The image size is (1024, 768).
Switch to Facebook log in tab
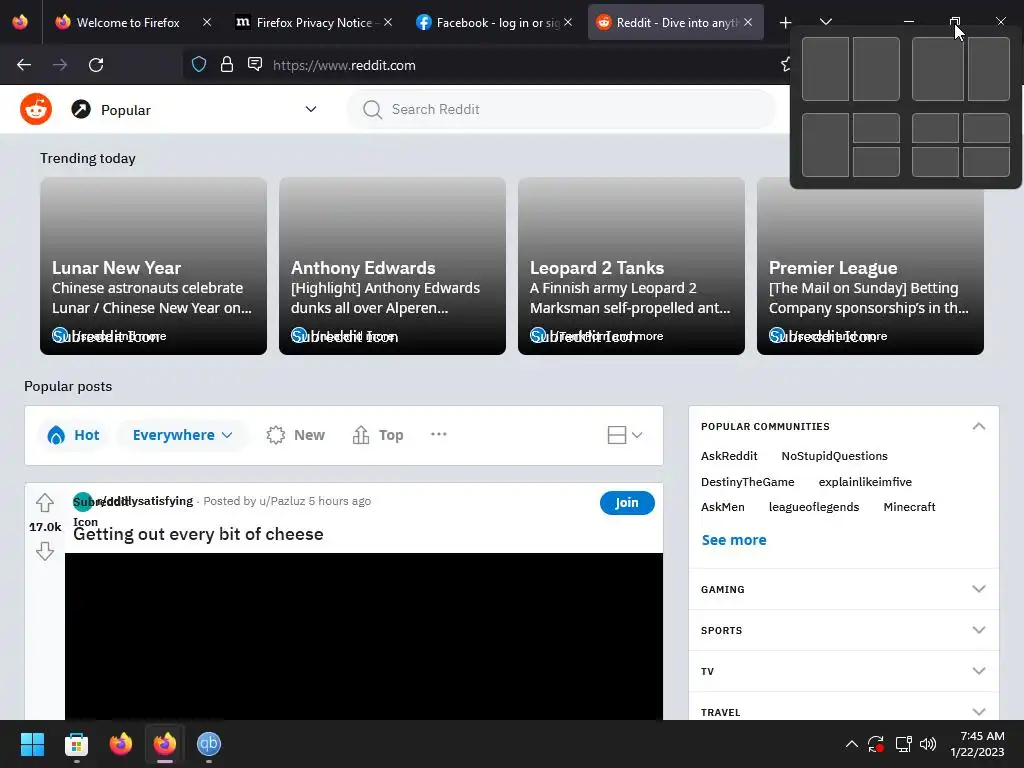(498, 23)
